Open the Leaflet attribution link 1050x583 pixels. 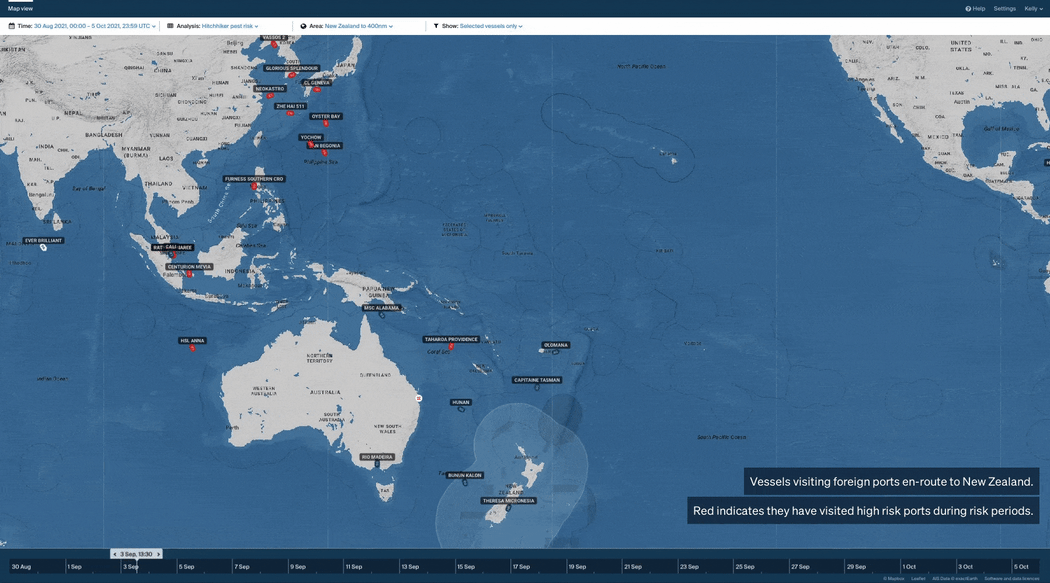(x=918, y=578)
